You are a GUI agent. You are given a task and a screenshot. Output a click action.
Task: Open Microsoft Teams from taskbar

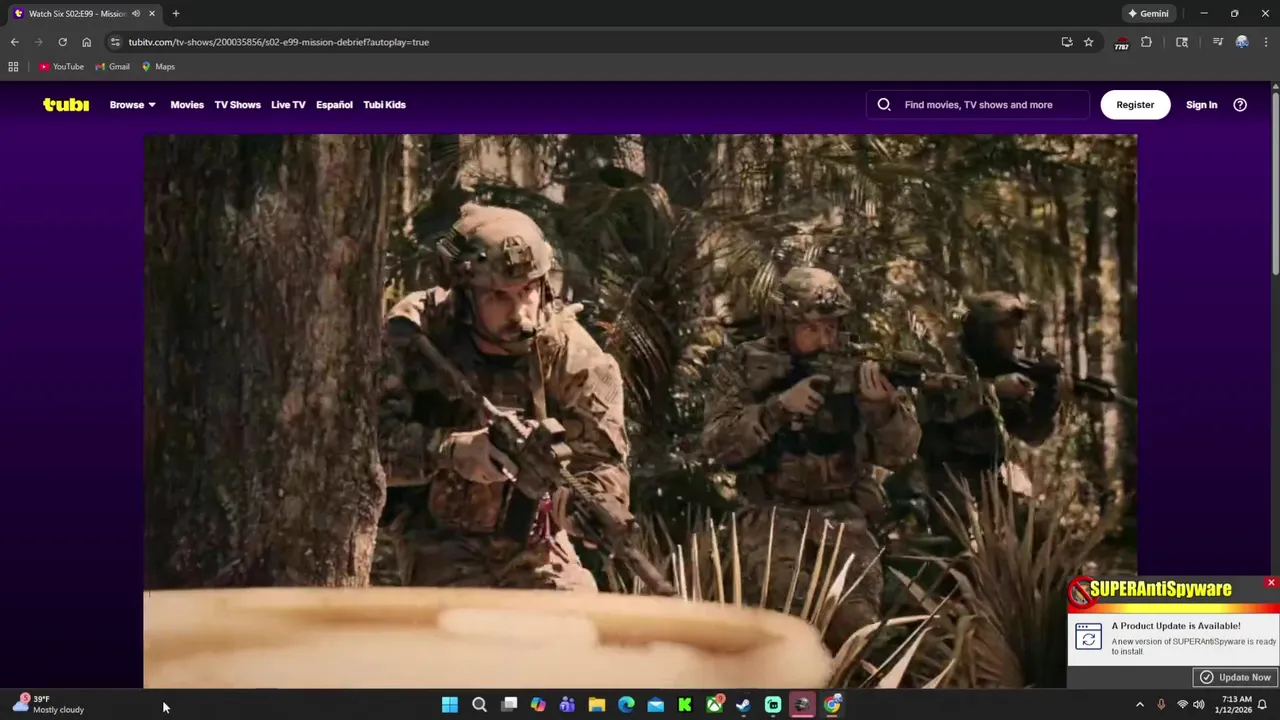coord(567,705)
